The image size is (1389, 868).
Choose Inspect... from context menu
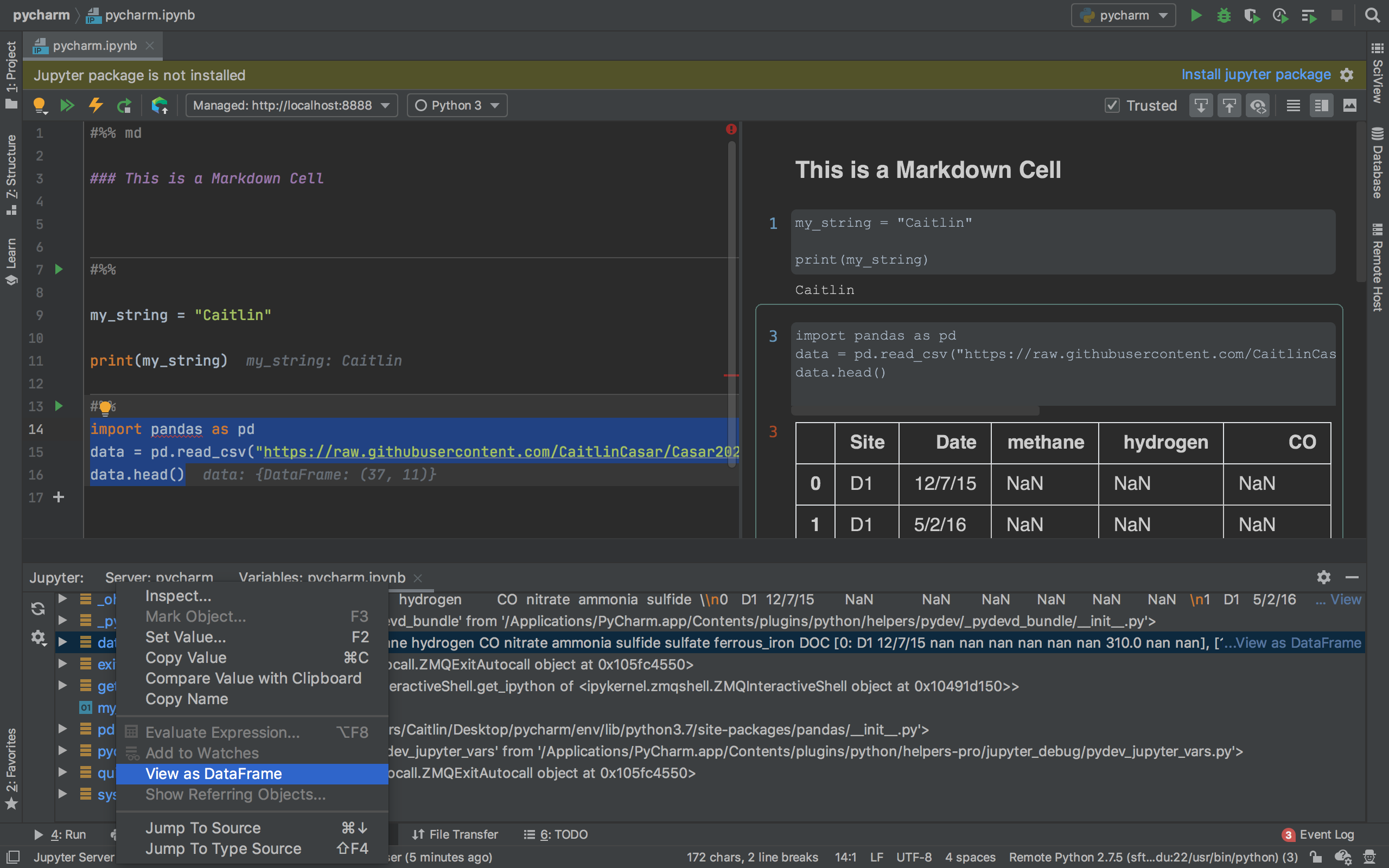252,596
